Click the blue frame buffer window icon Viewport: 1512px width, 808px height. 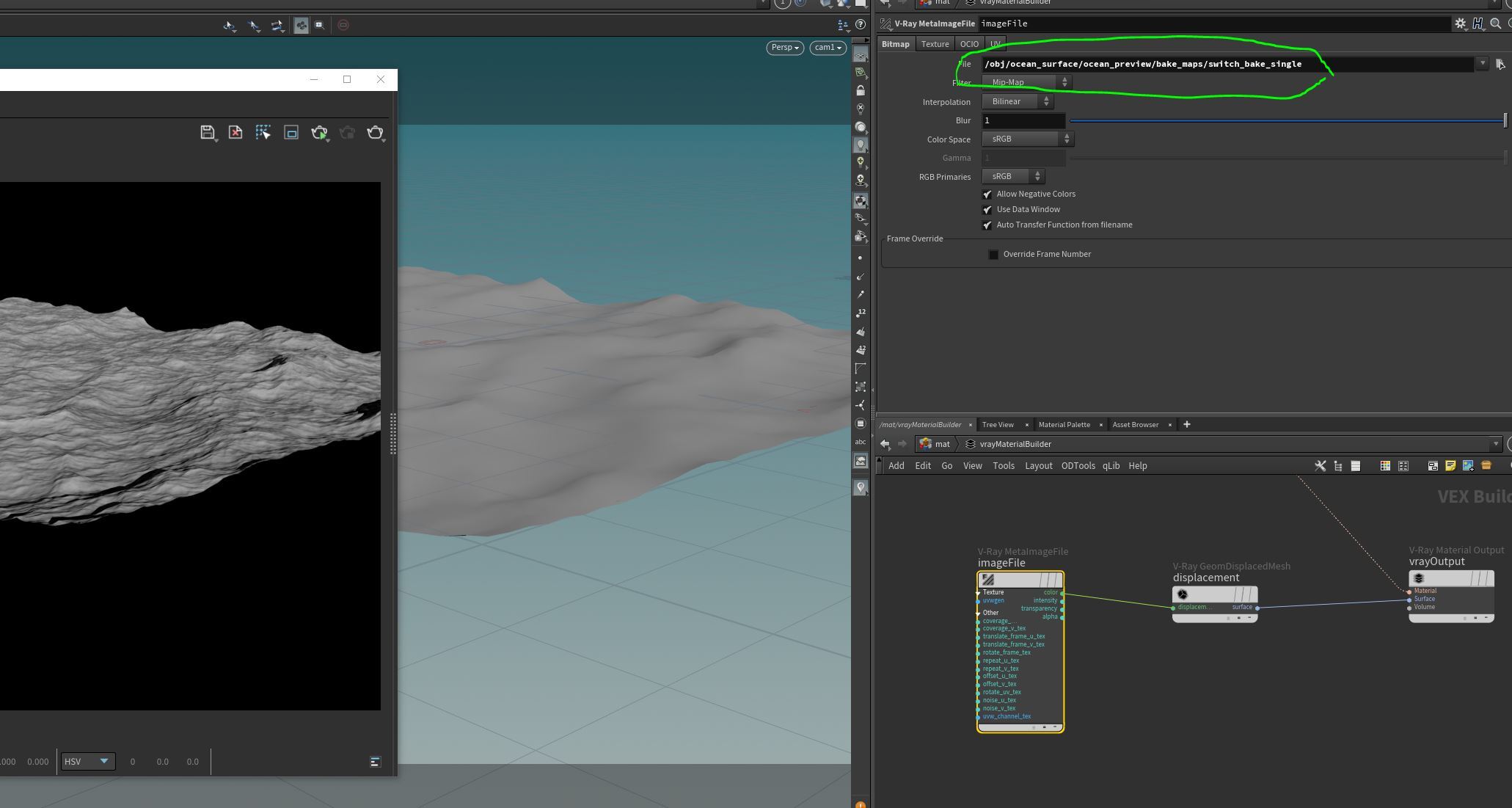291,132
